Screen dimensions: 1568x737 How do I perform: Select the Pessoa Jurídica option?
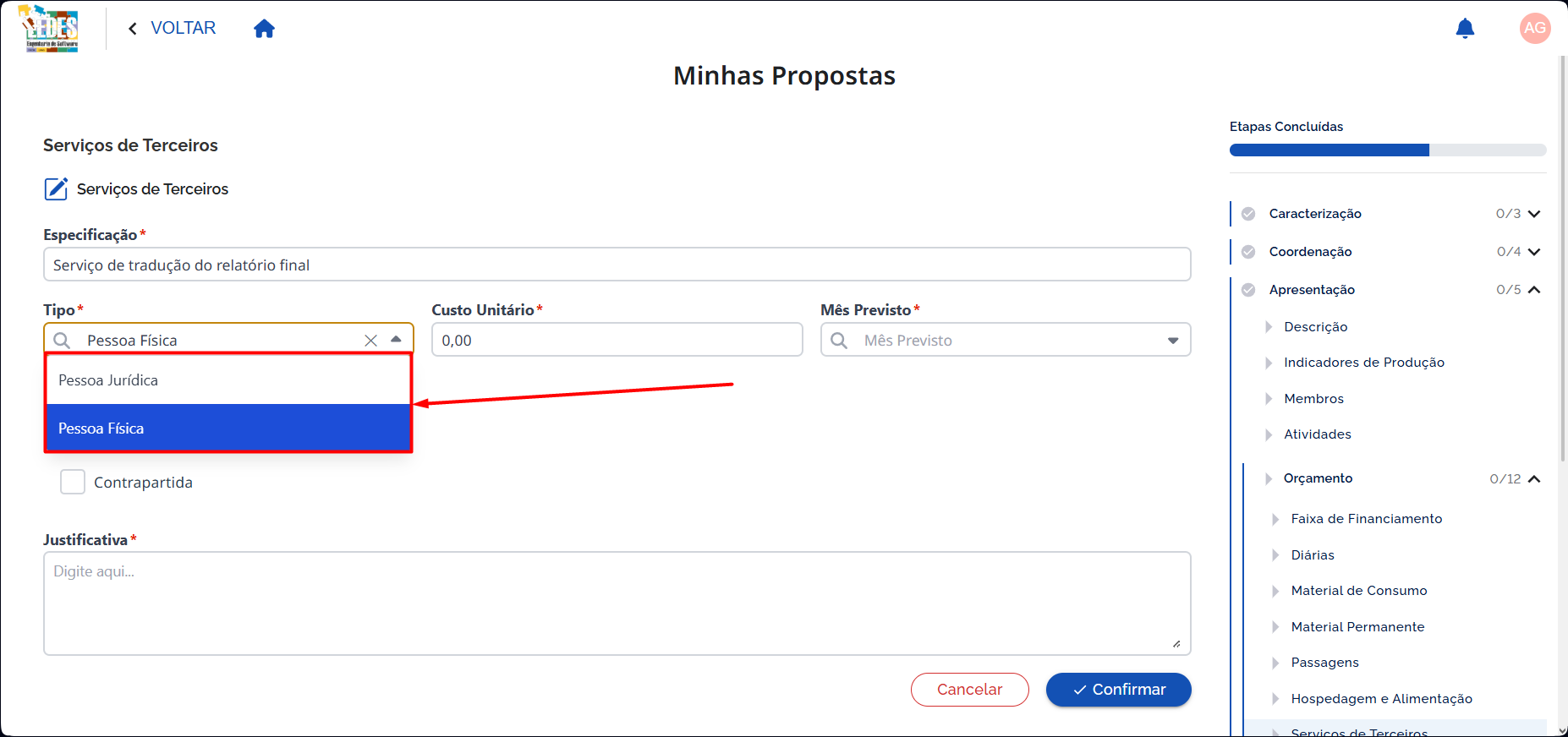(228, 380)
